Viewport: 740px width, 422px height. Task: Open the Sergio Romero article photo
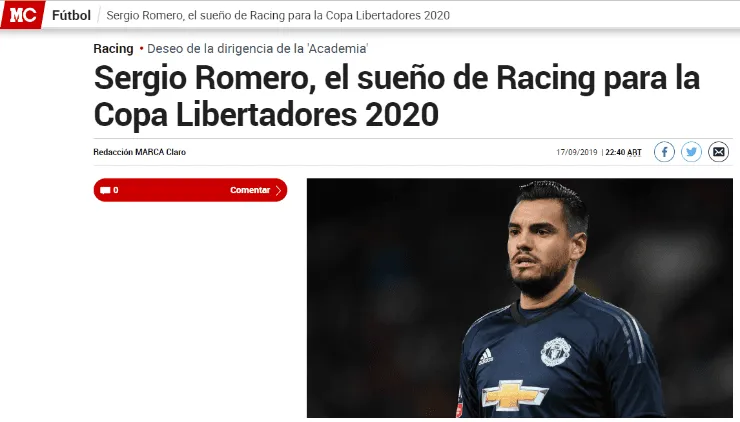click(x=520, y=298)
